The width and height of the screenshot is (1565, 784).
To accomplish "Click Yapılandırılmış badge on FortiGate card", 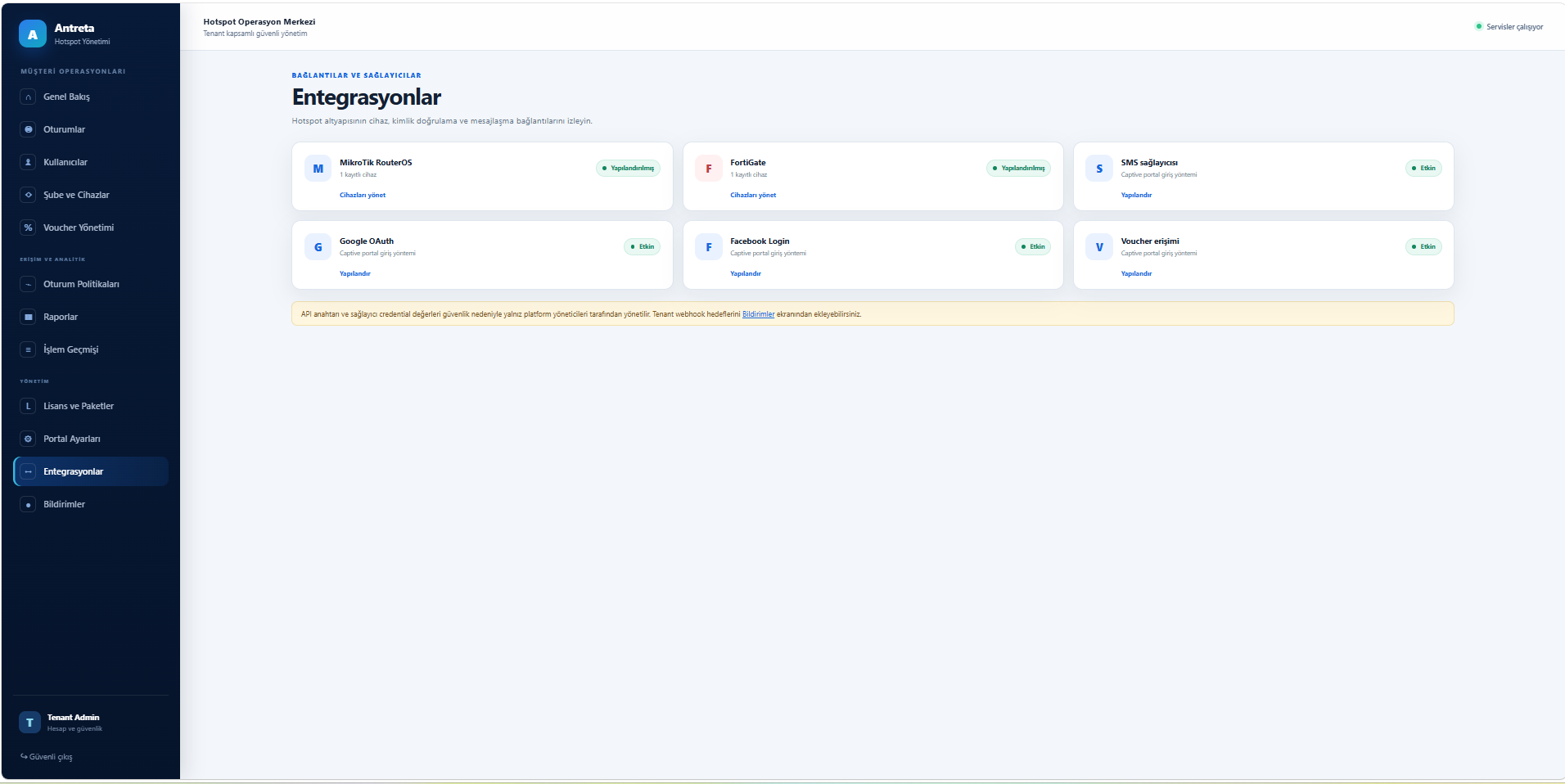I will (1018, 169).
